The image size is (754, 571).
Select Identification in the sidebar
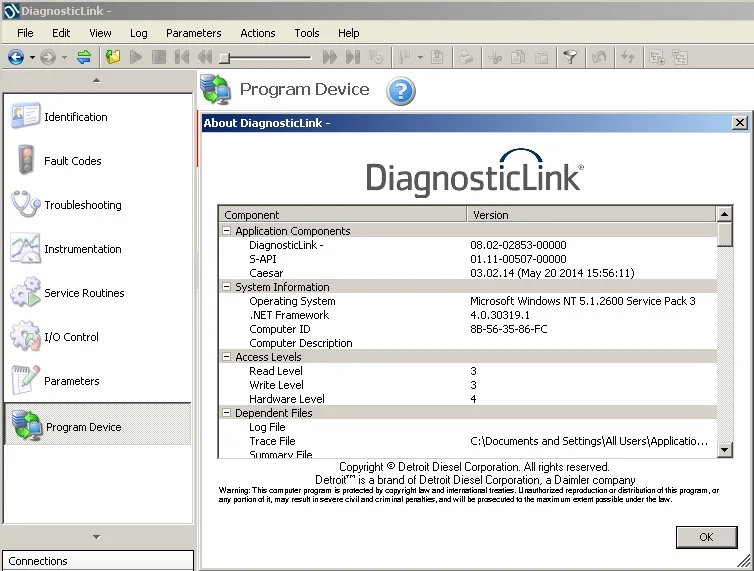(x=98, y=117)
